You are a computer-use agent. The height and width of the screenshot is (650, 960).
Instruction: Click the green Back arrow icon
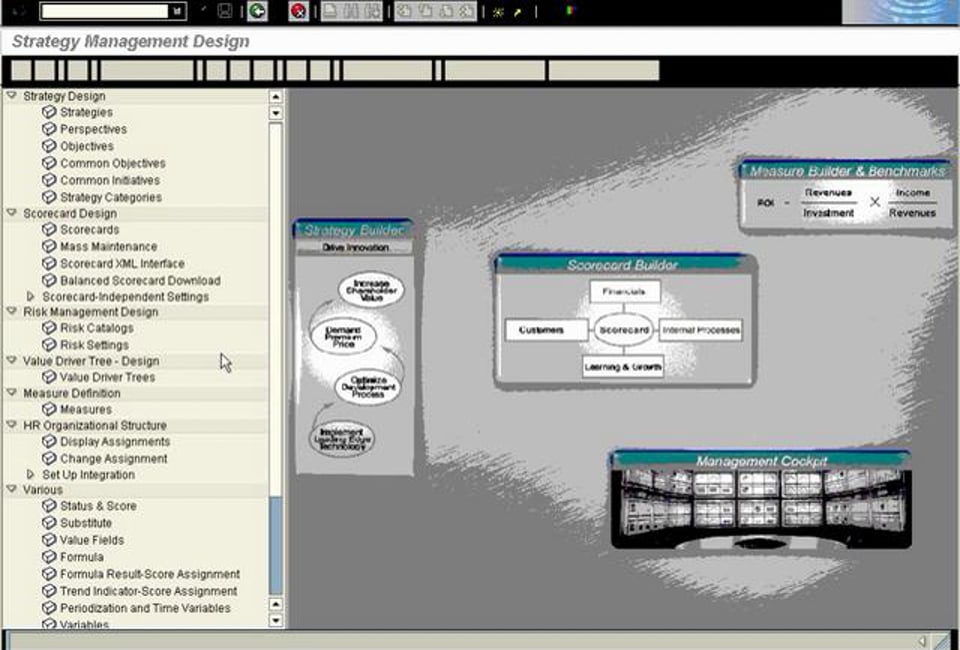point(257,11)
